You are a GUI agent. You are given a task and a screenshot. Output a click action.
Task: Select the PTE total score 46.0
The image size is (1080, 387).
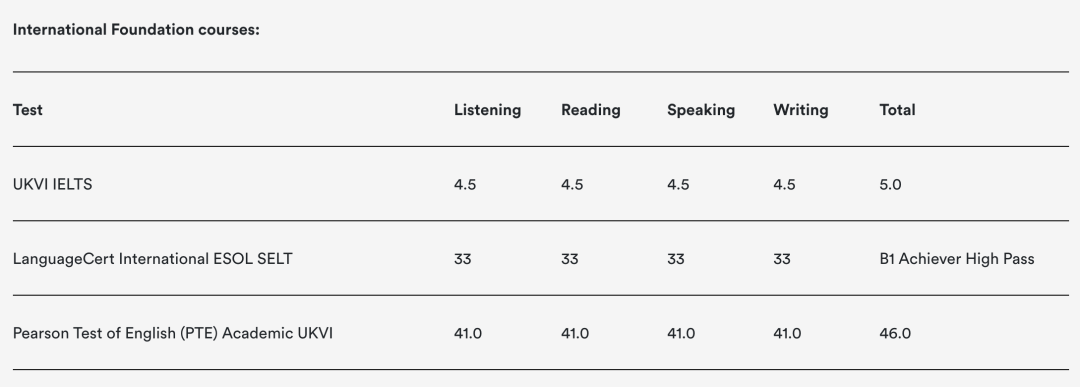(x=895, y=333)
